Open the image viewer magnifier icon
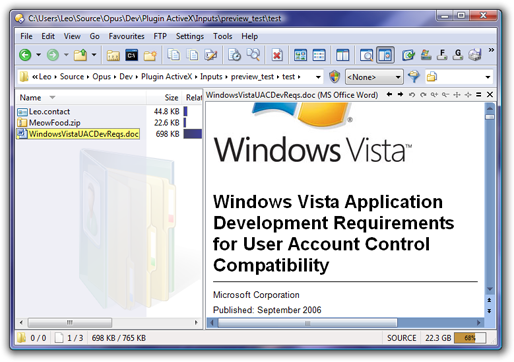514x362 pixels. (x=366, y=55)
